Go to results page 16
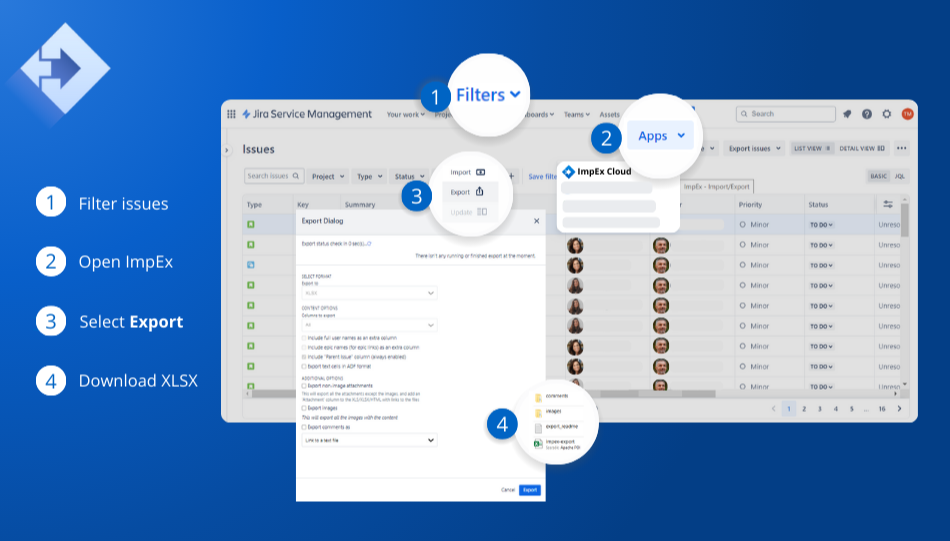The height and width of the screenshot is (541, 950). pyautogui.click(x=882, y=409)
